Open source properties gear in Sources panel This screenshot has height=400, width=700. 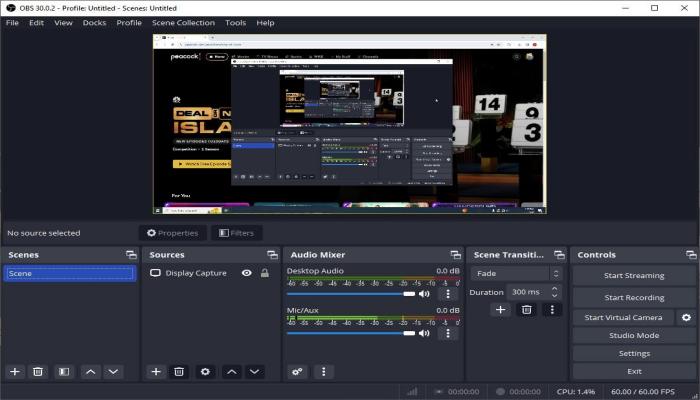[x=205, y=371]
